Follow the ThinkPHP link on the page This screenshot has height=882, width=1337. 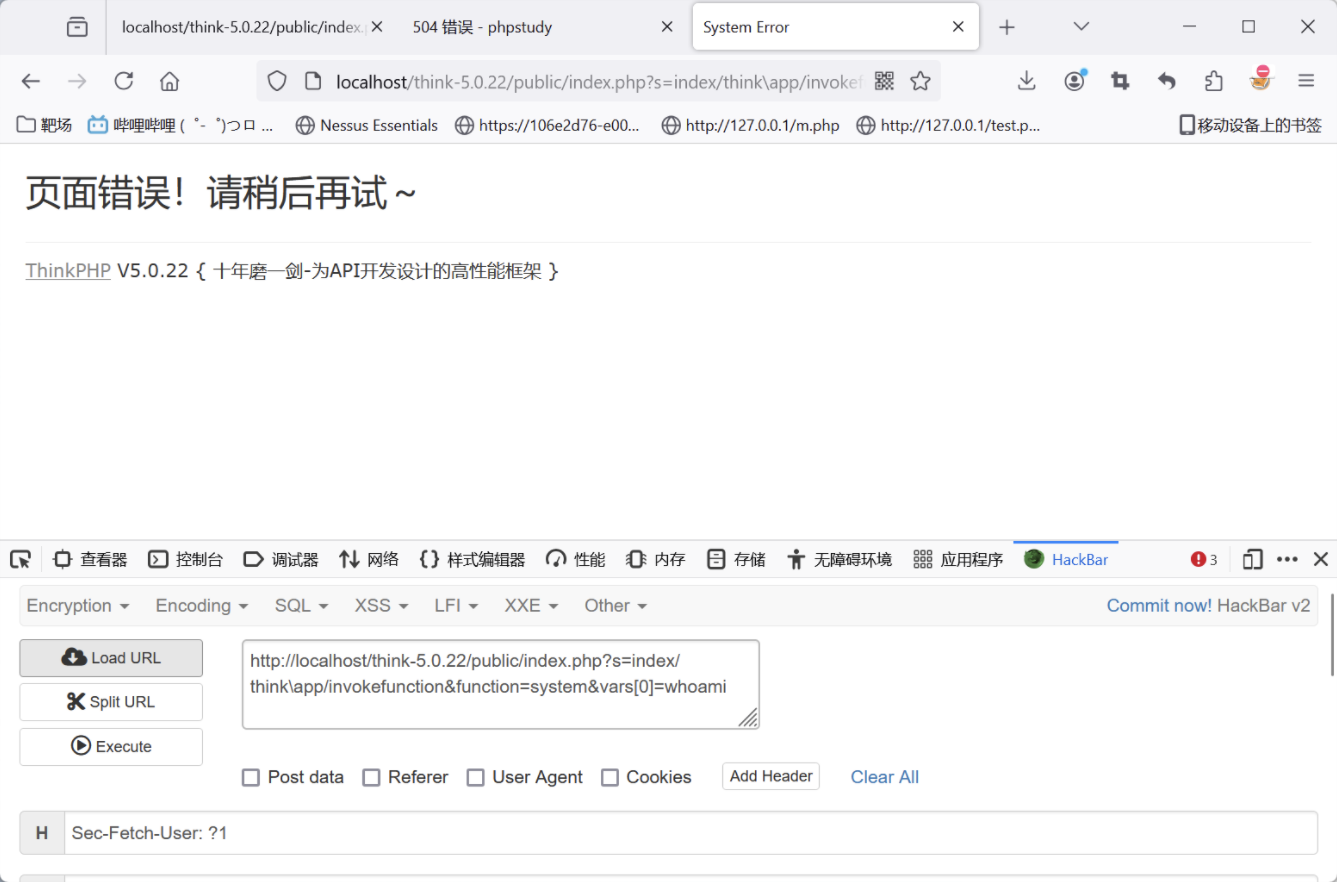(x=68, y=270)
